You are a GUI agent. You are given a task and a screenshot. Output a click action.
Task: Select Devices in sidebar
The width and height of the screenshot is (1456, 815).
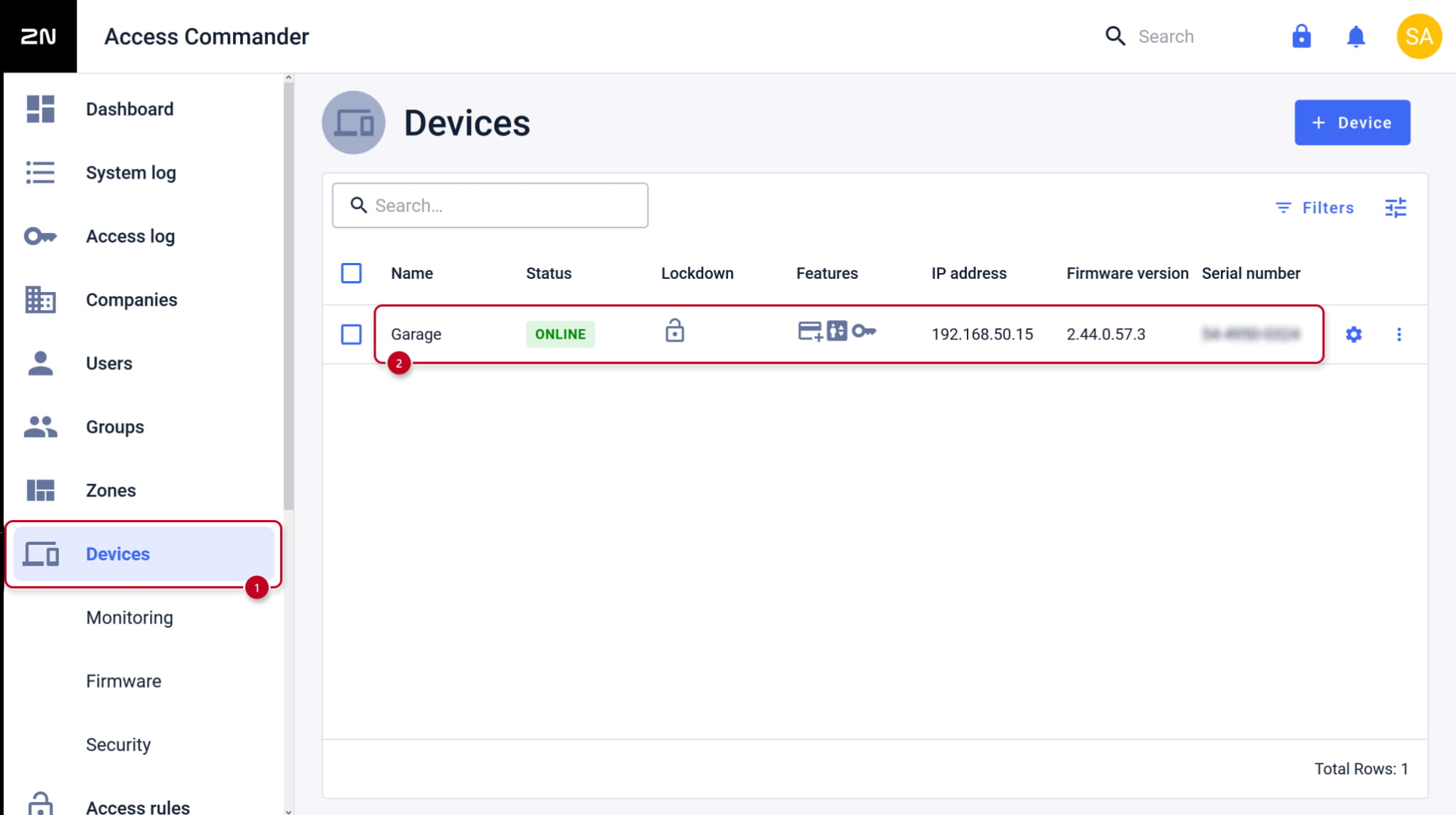click(143, 554)
